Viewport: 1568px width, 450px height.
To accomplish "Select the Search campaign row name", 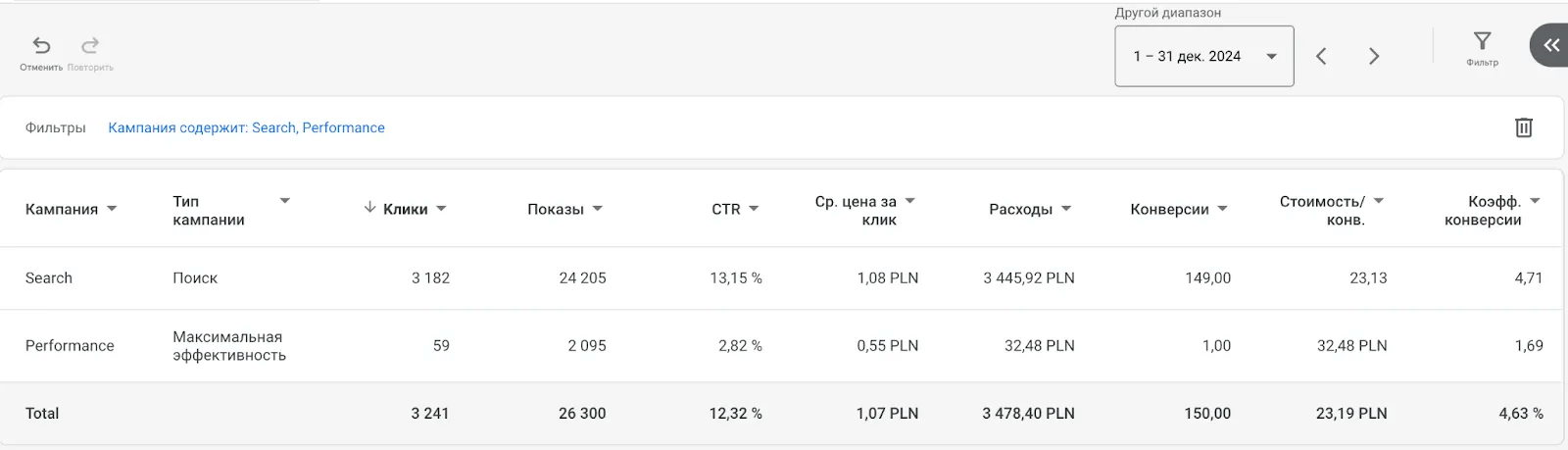I will pyautogui.click(x=49, y=277).
